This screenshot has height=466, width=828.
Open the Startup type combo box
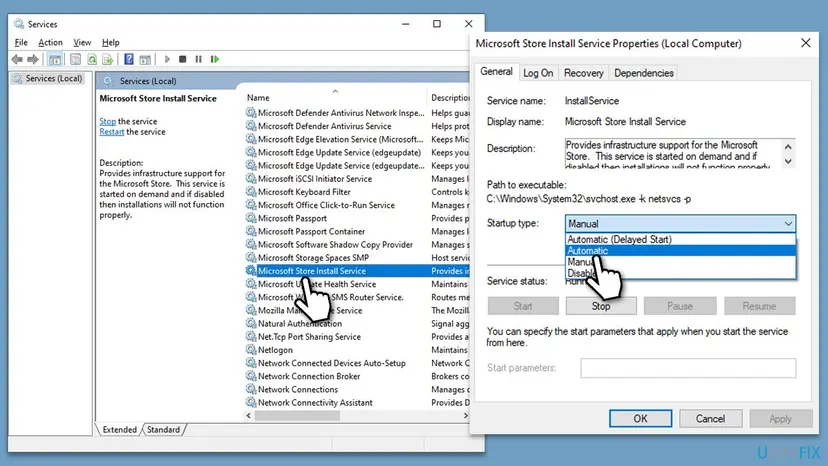tap(680, 223)
